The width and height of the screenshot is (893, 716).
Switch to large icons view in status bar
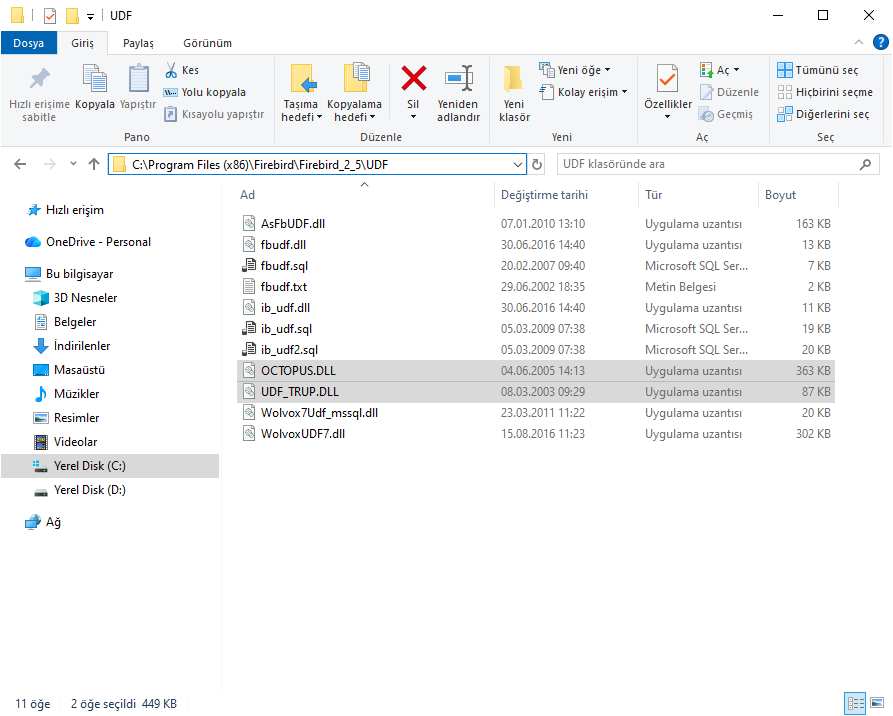coord(878,703)
